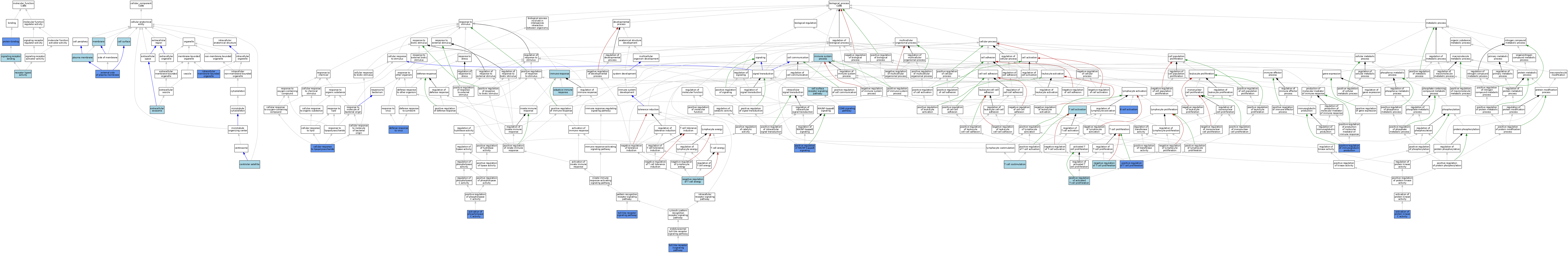Select the 'immune response' node

559,74
